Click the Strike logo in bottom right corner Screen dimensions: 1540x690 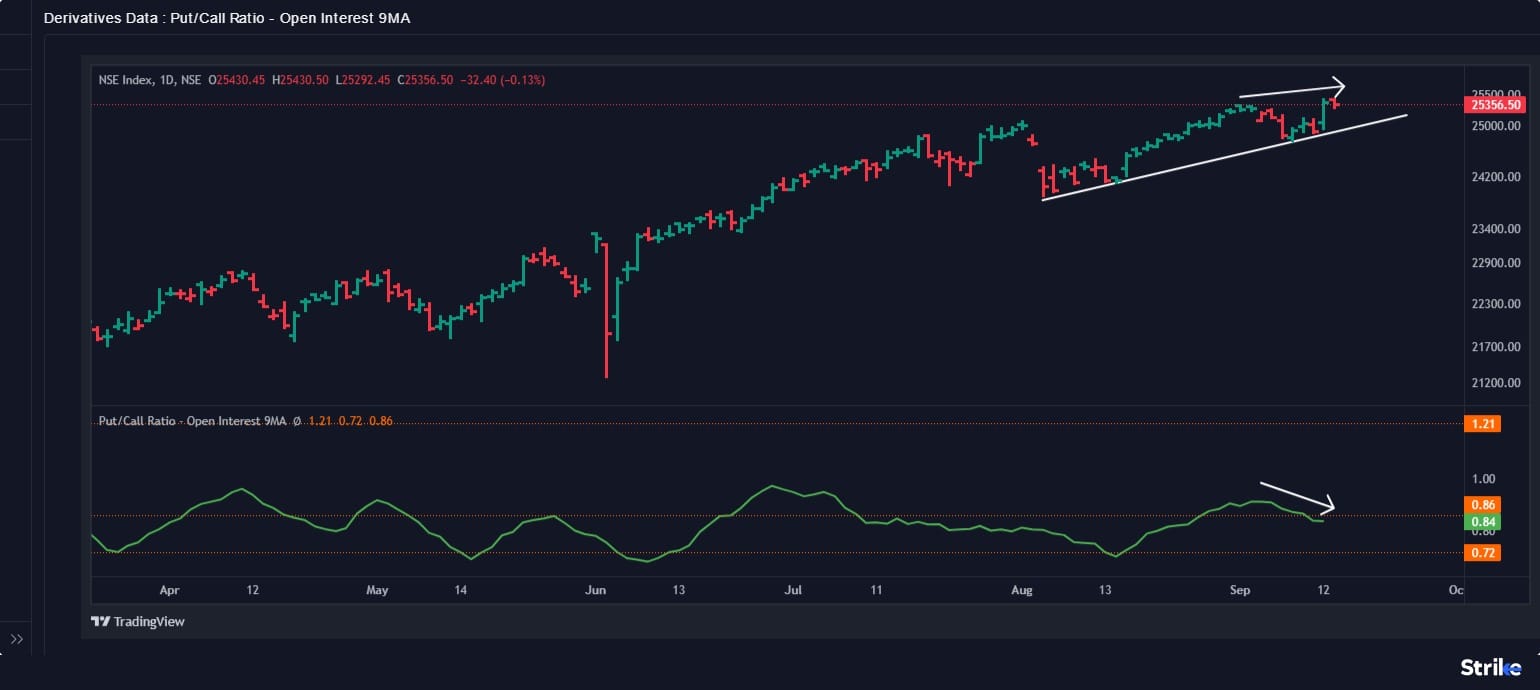pos(1490,666)
